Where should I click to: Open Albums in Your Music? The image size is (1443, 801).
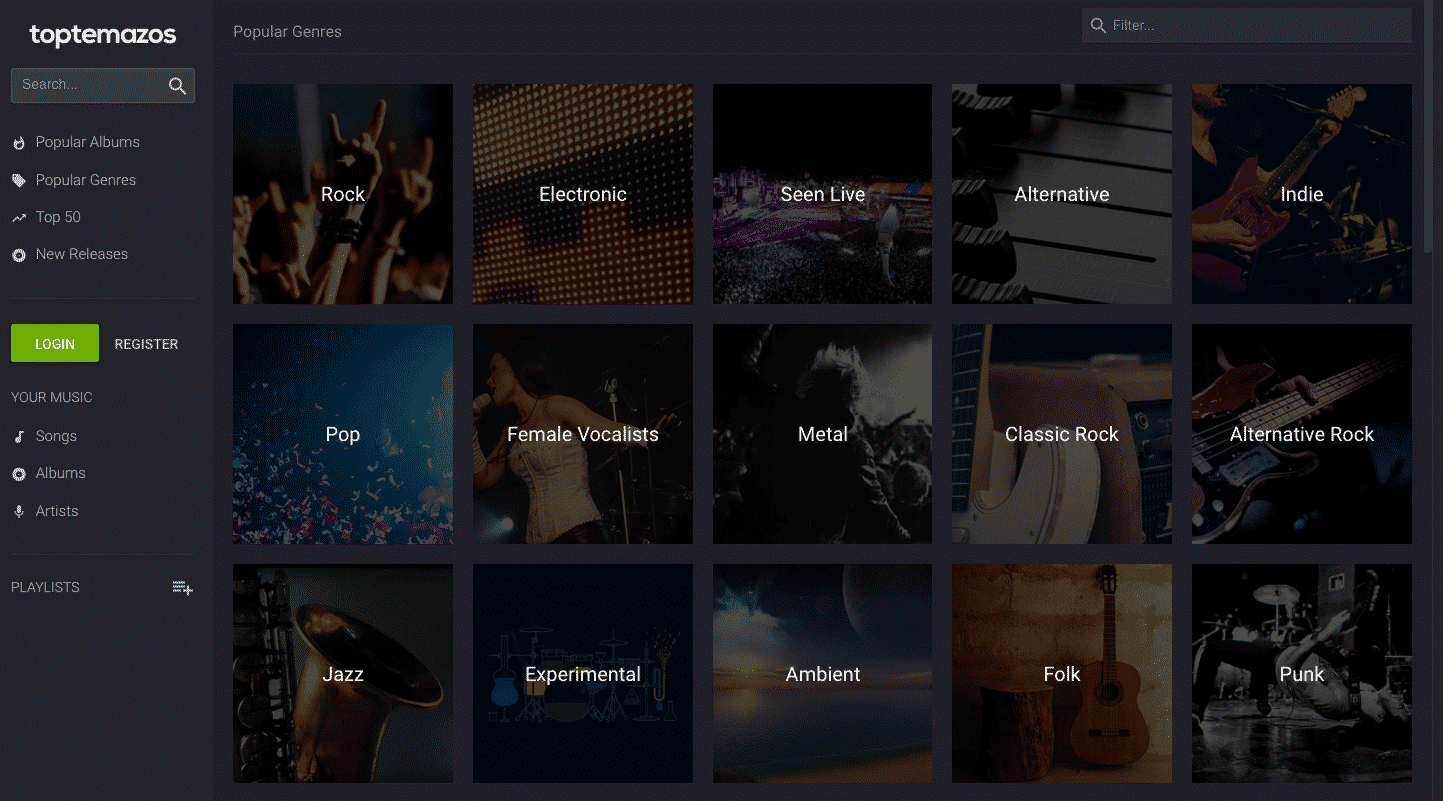61,473
